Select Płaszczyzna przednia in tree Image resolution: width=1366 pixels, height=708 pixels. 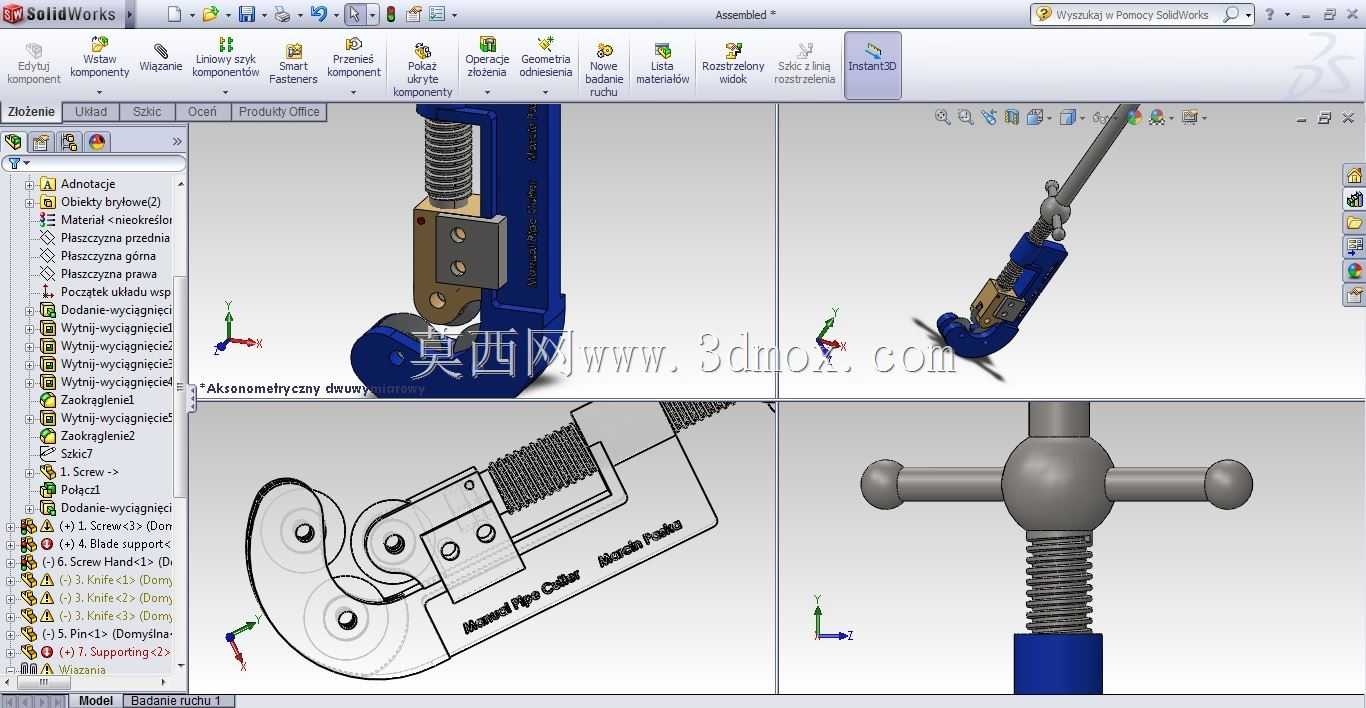(x=115, y=238)
